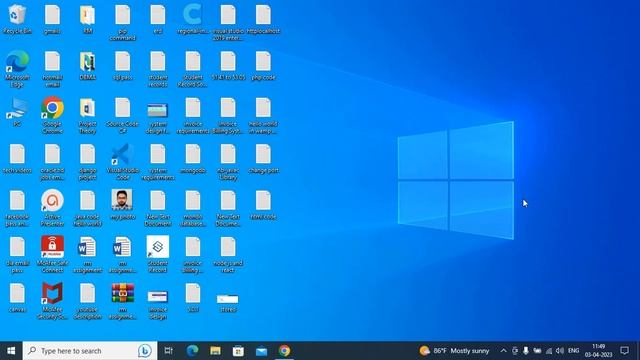Click the ENG language indicator

pyautogui.click(x=573, y=351)
